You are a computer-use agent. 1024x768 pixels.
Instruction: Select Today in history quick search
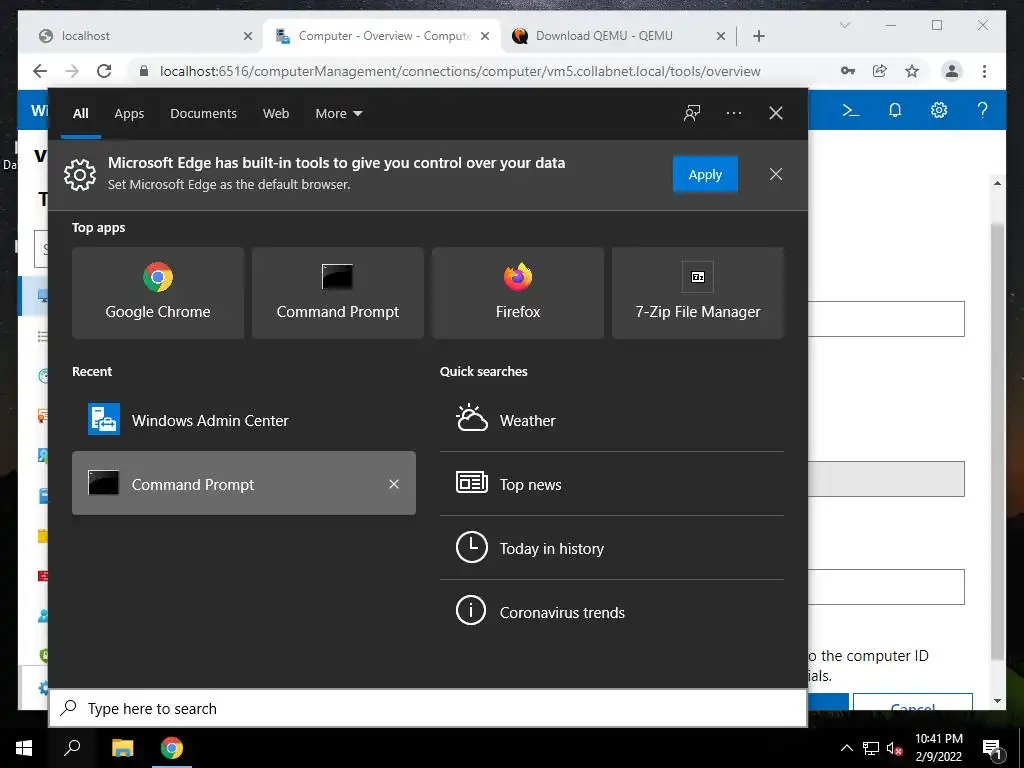(x=612, y=548)
